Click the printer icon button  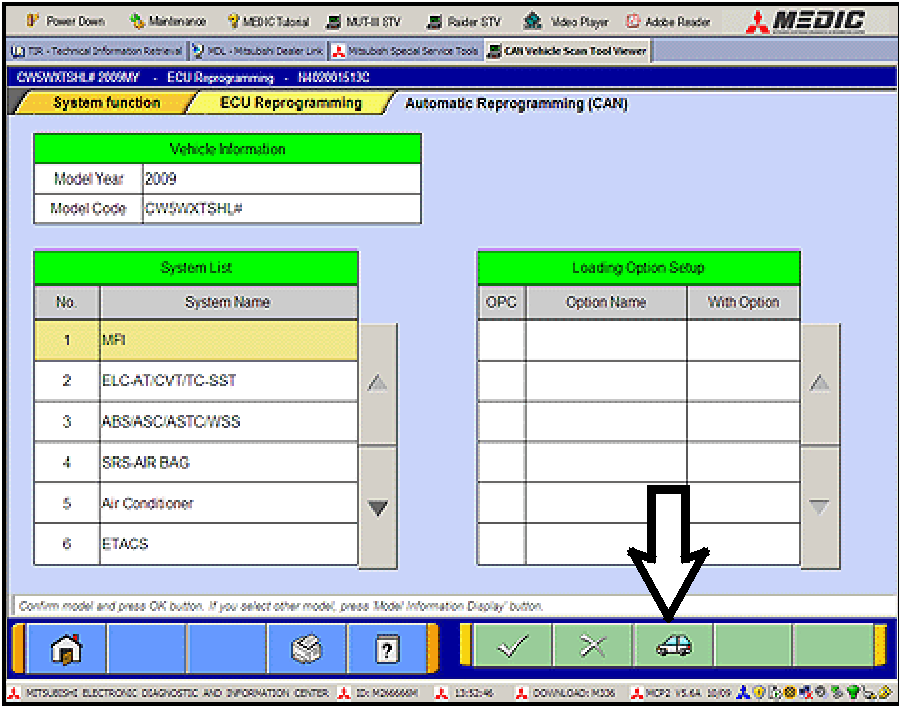[x=306, y=648]
